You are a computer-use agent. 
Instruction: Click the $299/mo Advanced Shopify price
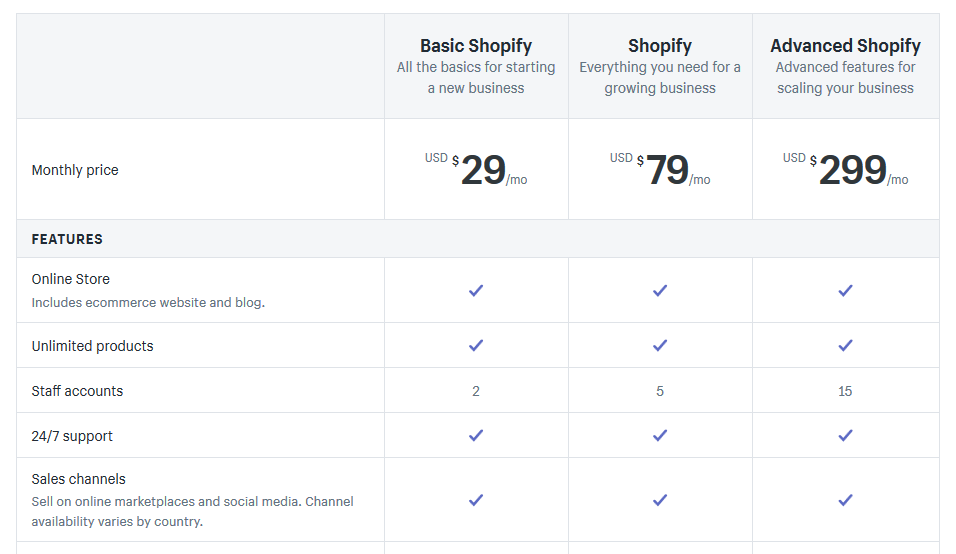845,169
